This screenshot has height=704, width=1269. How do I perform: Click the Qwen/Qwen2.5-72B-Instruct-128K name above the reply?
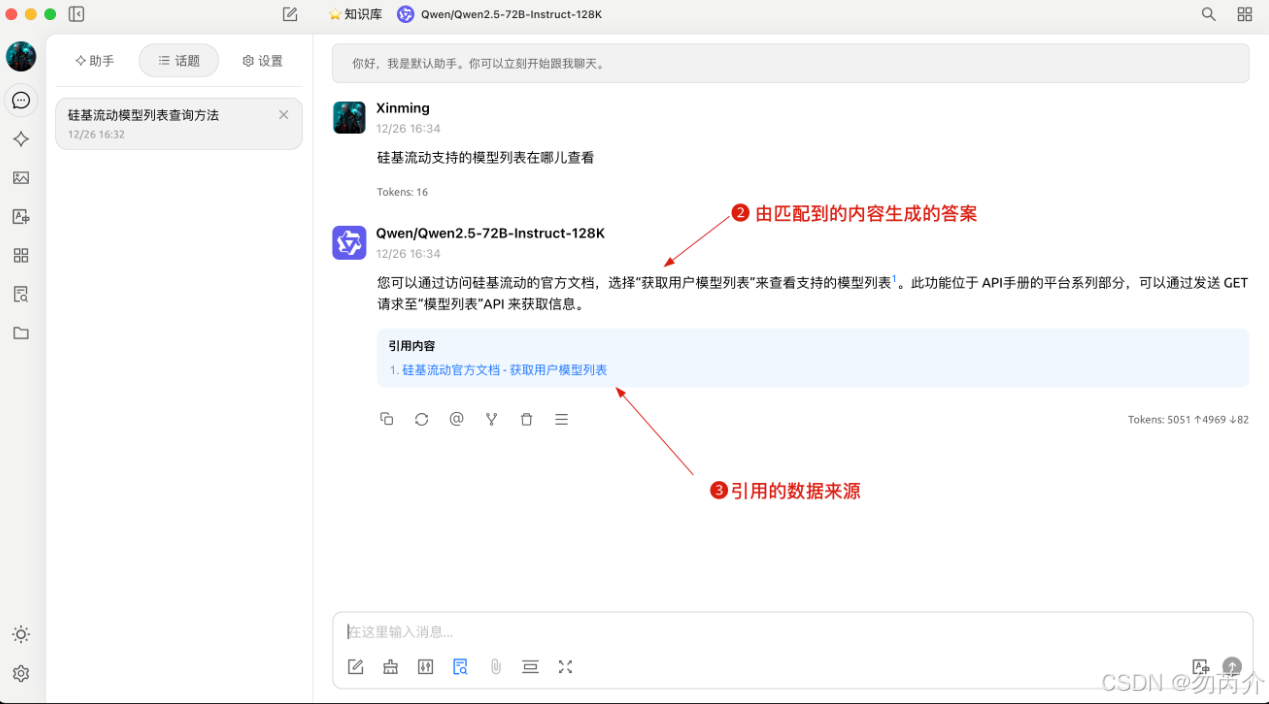tap(490, 233)
